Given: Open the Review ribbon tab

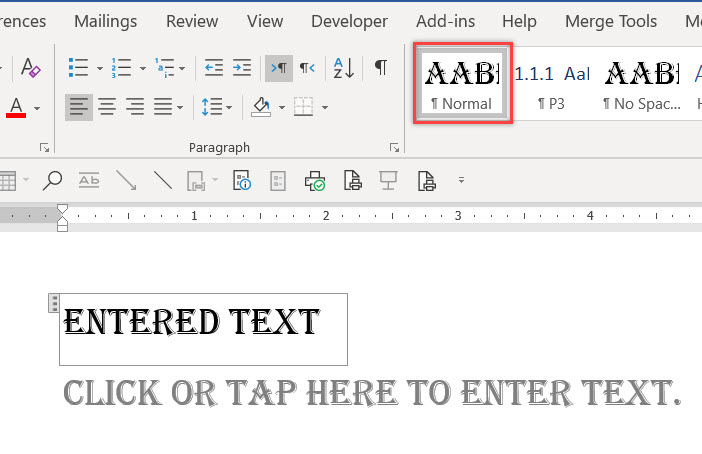Looking at the screenshot, I should tap(192, 21).
